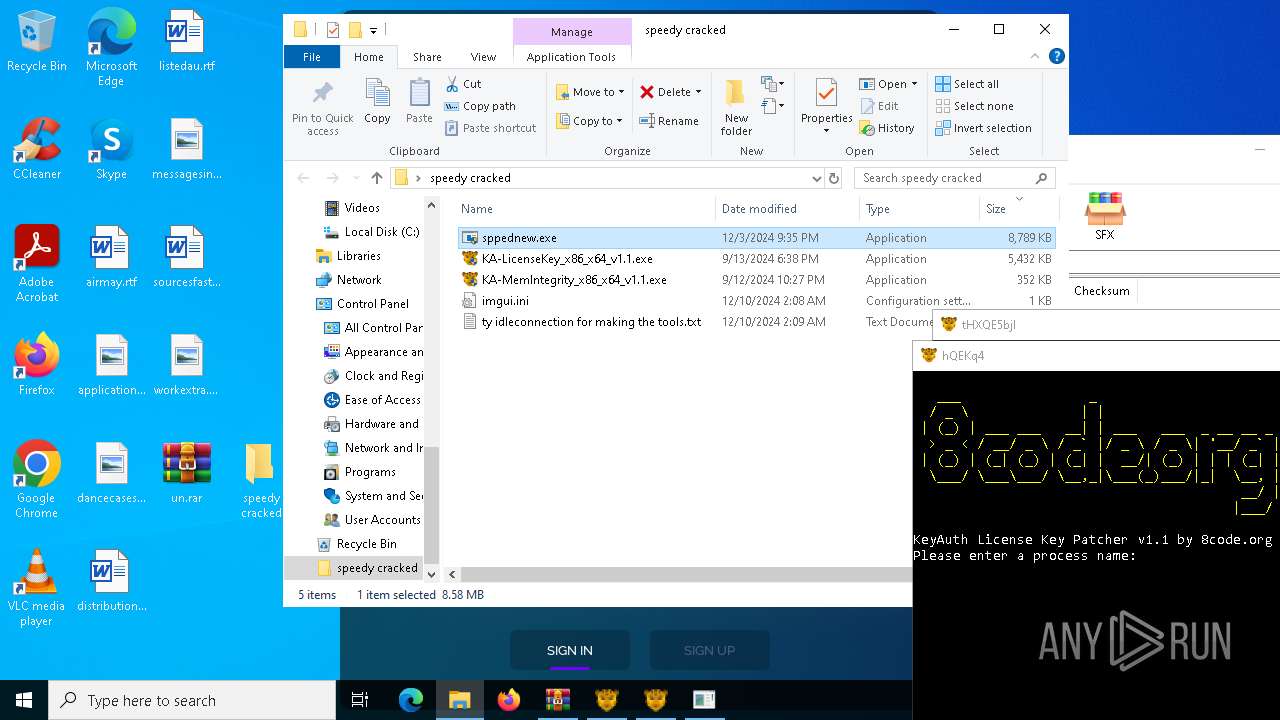Click Select none in the ribbon
The width and height of the screenshot is (1280, 720).
click(975, 106)
